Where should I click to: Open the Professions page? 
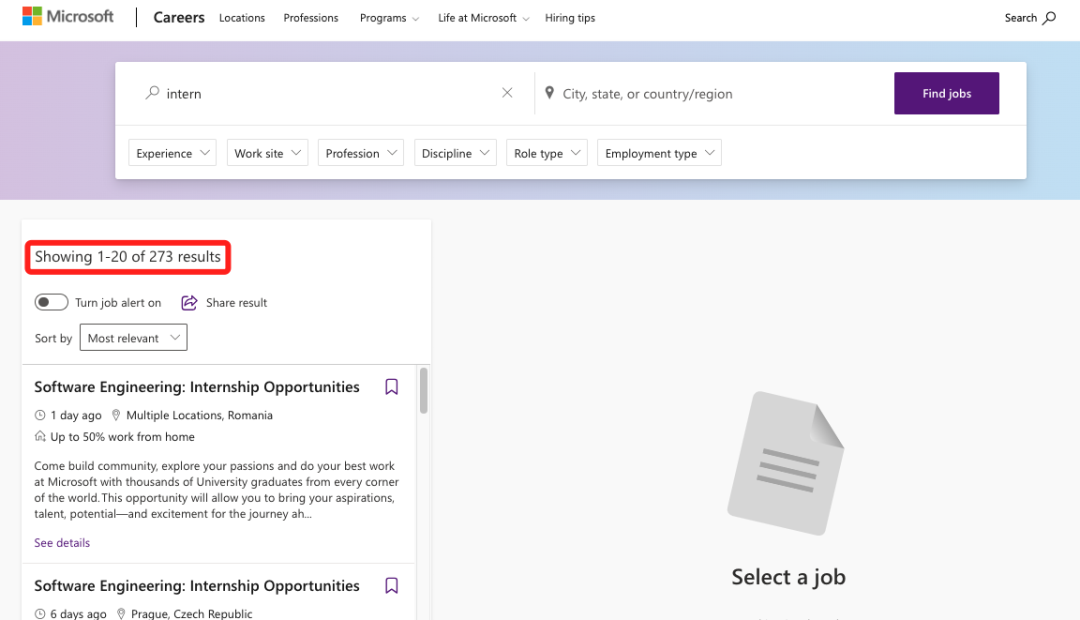coord(311,18)
